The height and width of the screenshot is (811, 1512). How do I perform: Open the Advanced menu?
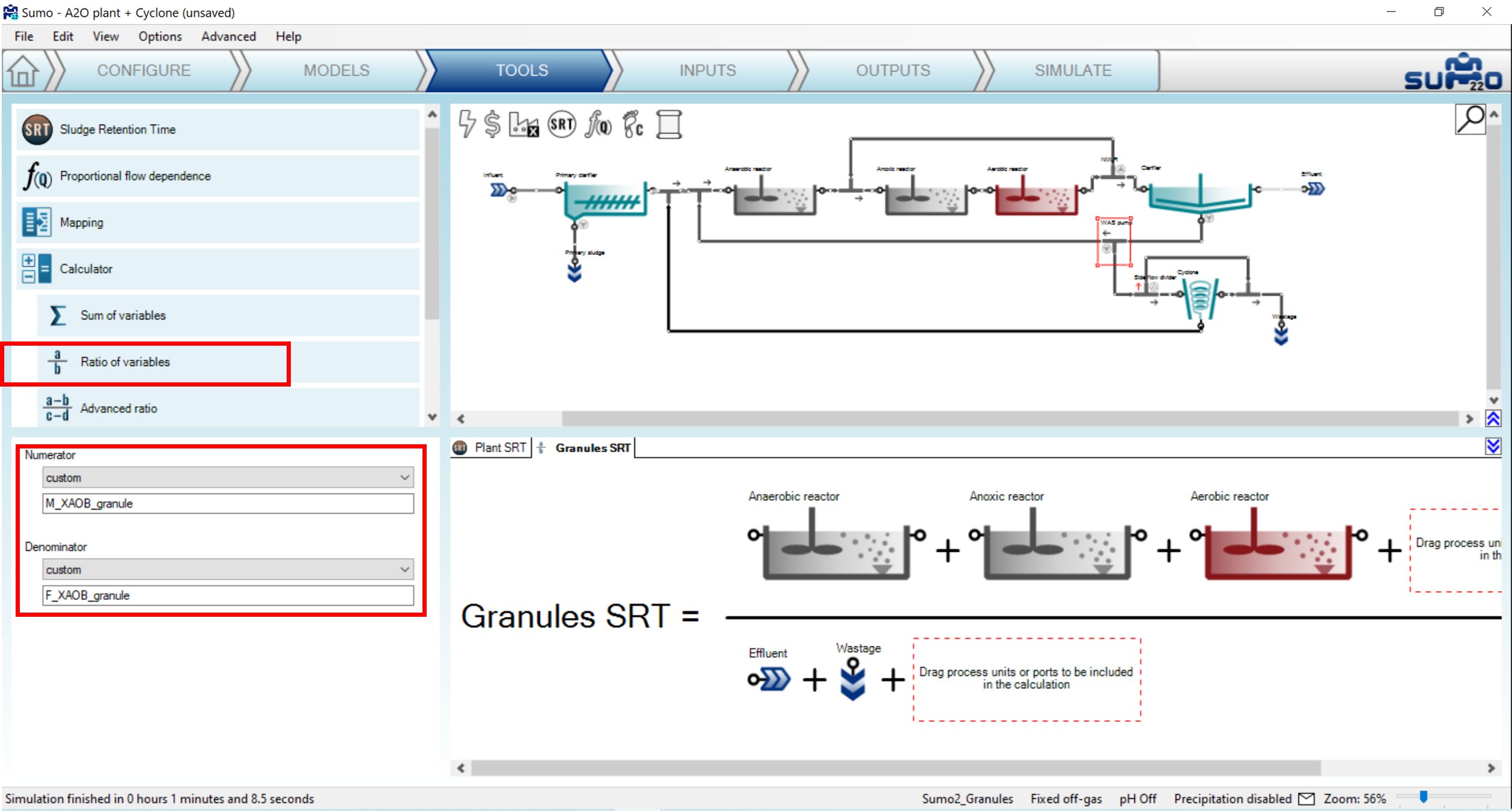228,36
